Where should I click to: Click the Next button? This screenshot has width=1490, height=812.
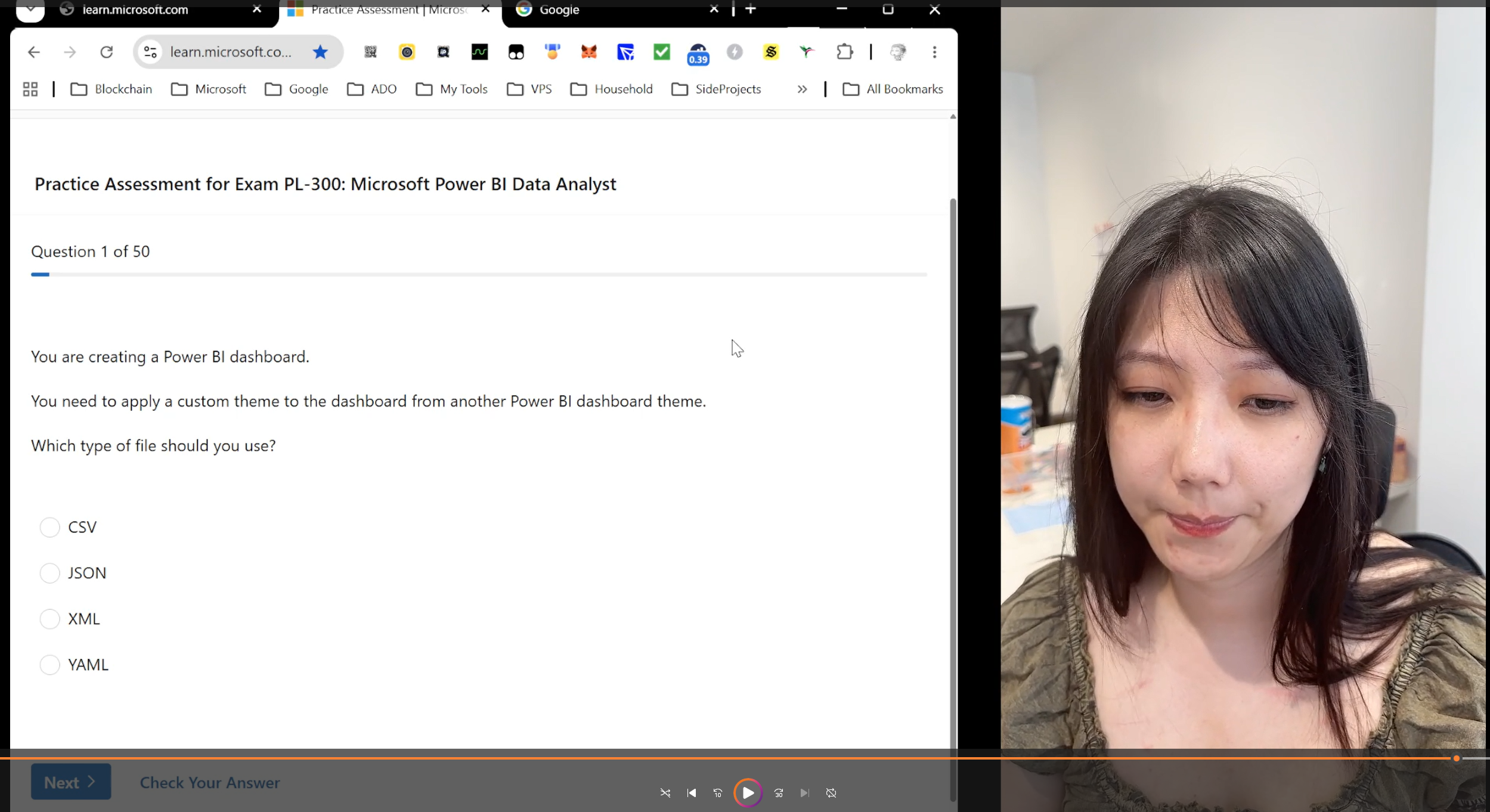click(71, 782)
